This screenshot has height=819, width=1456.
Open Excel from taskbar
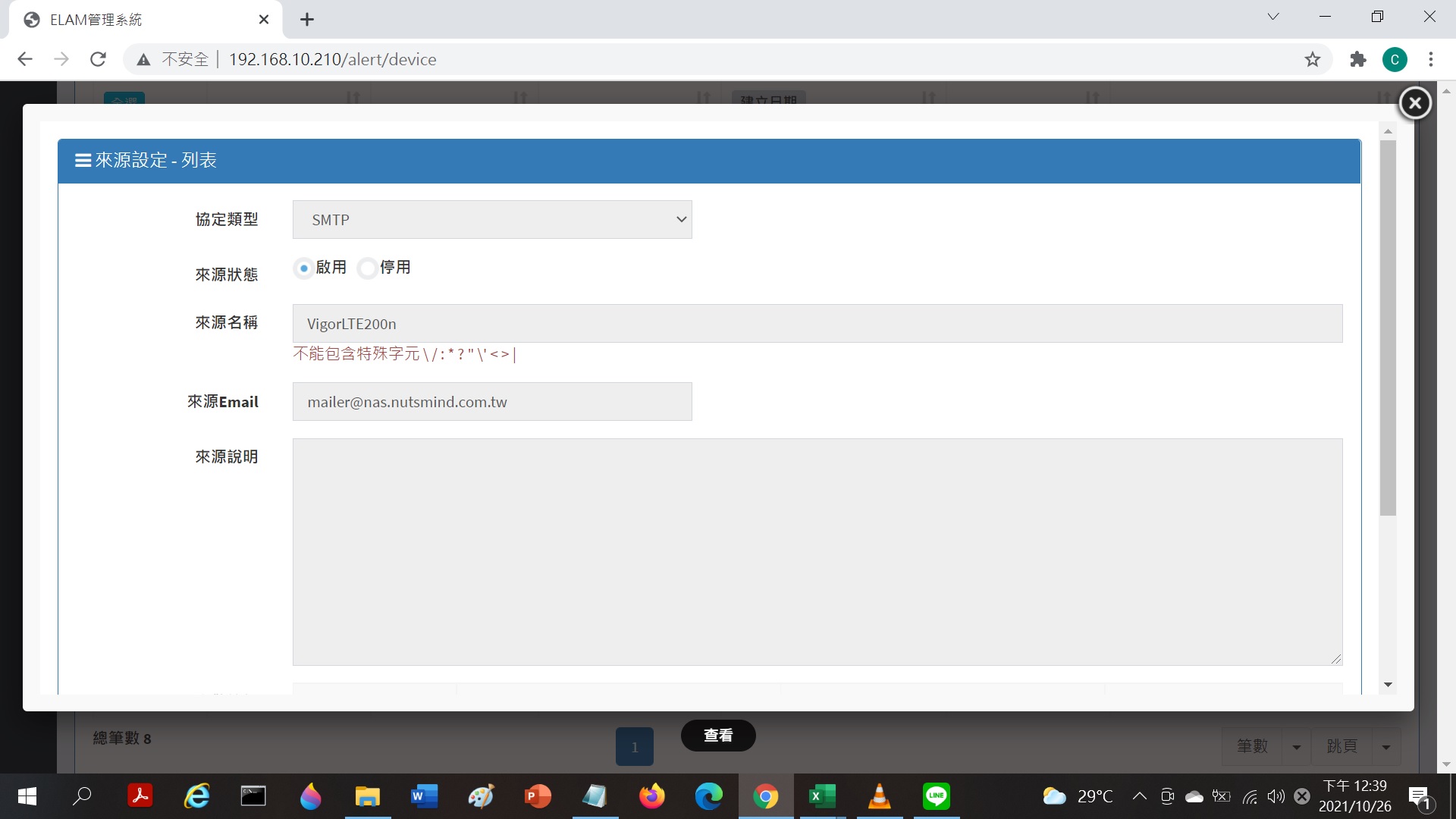point(822,796)
